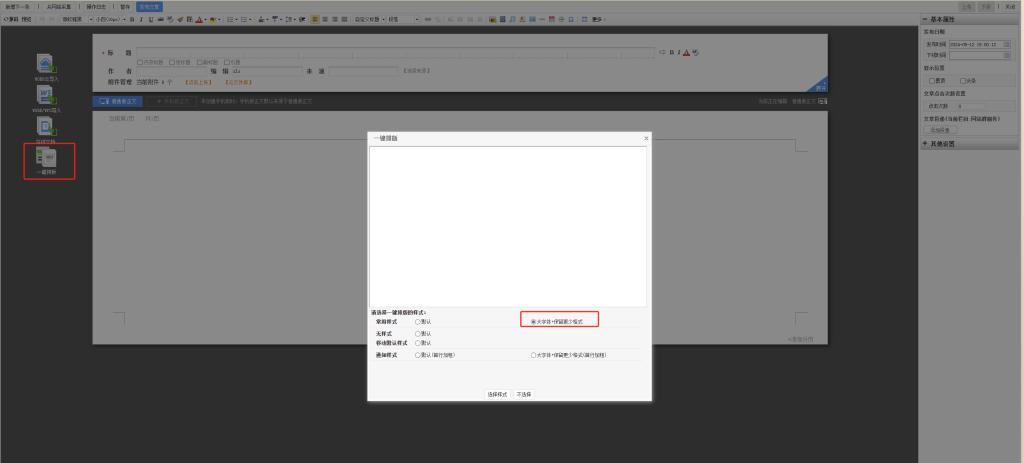Click the red font color icon beside title field

(687, 52)
